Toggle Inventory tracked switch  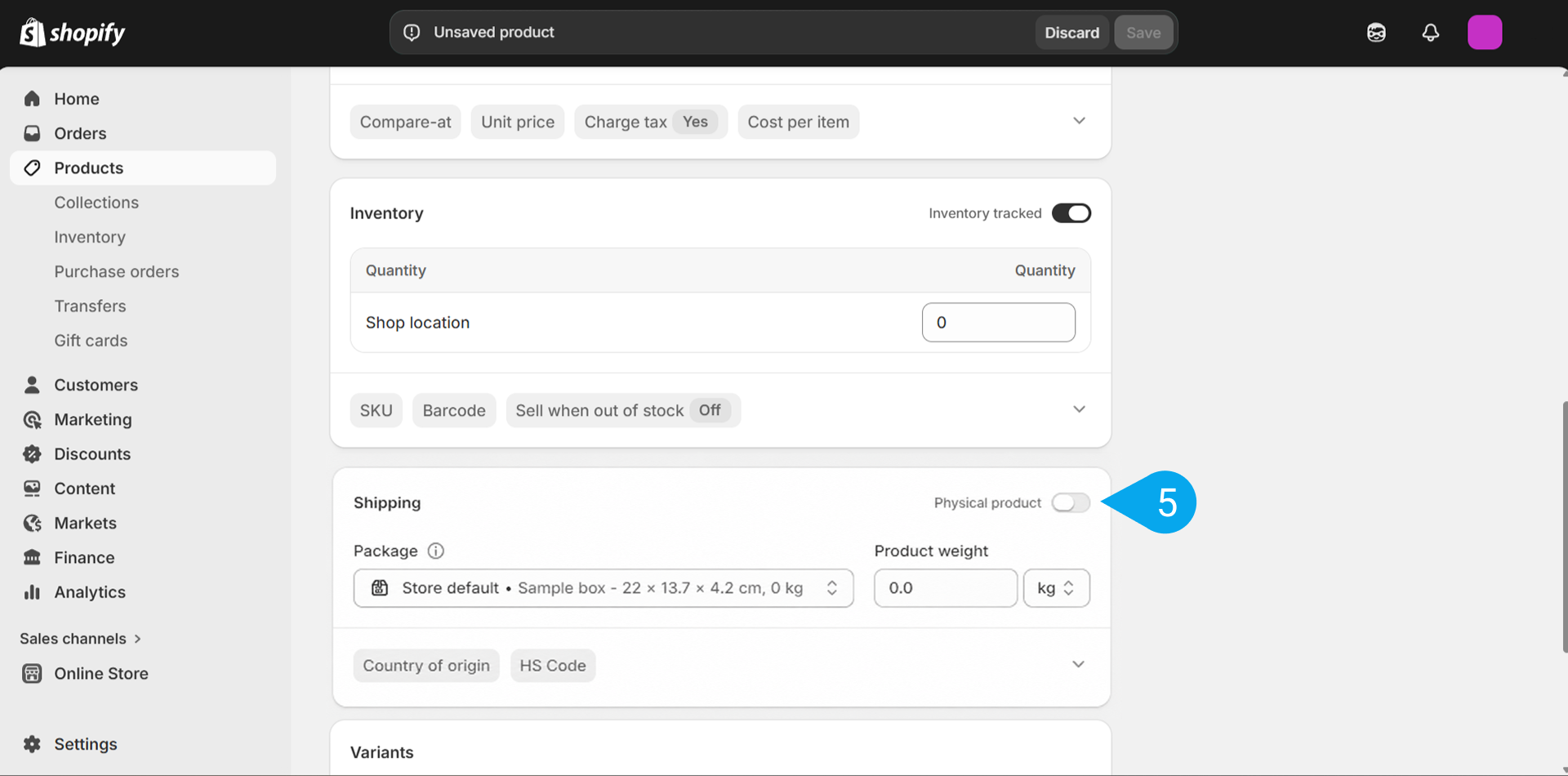point(1071,213)
